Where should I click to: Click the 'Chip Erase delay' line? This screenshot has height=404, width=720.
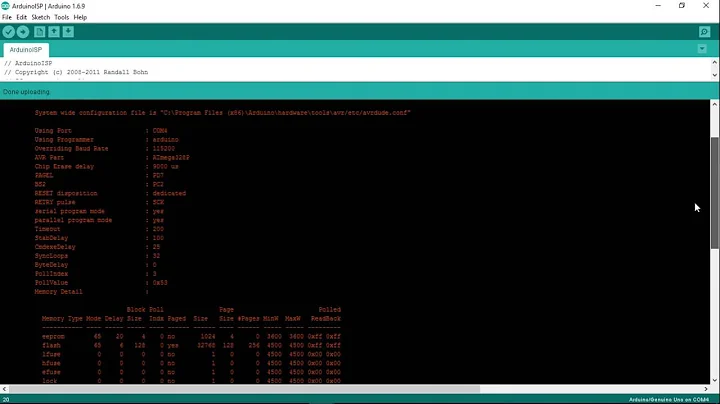click(107, 166)
